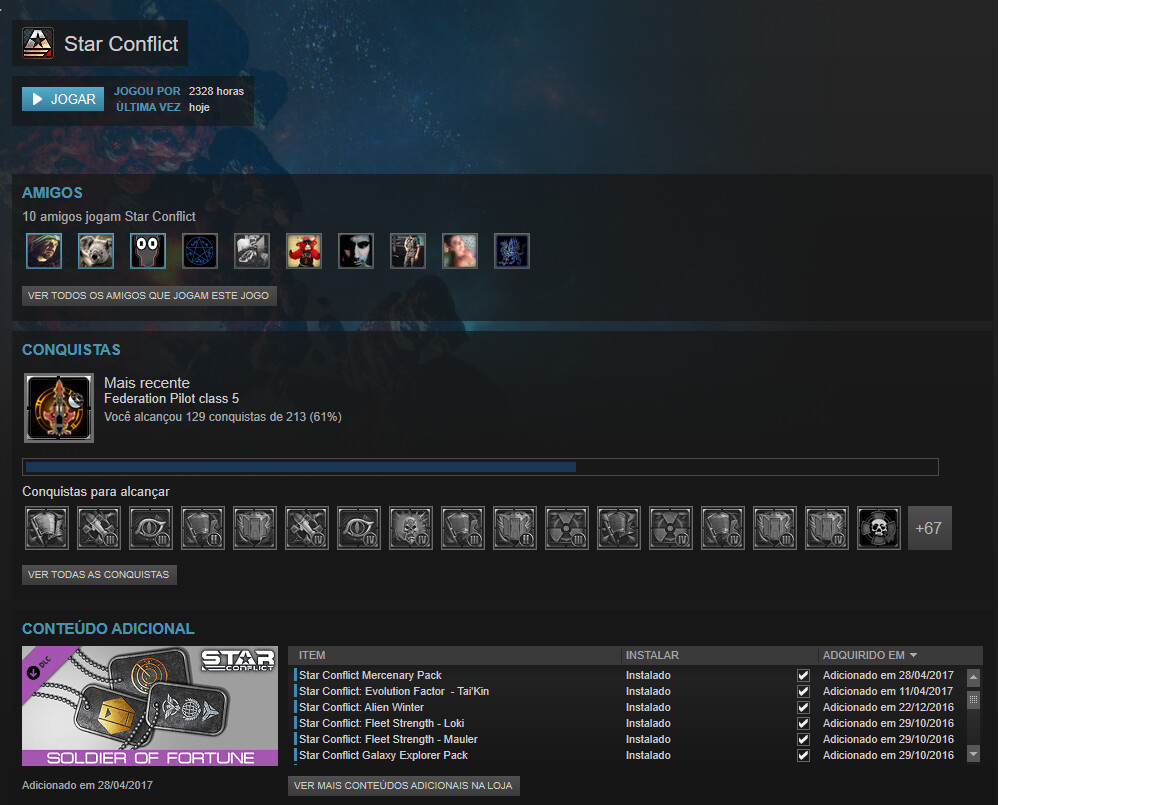Screen dimensions: 1152x805
Task: Open the blue dragon avatar friend
Action: pos(512,251)
